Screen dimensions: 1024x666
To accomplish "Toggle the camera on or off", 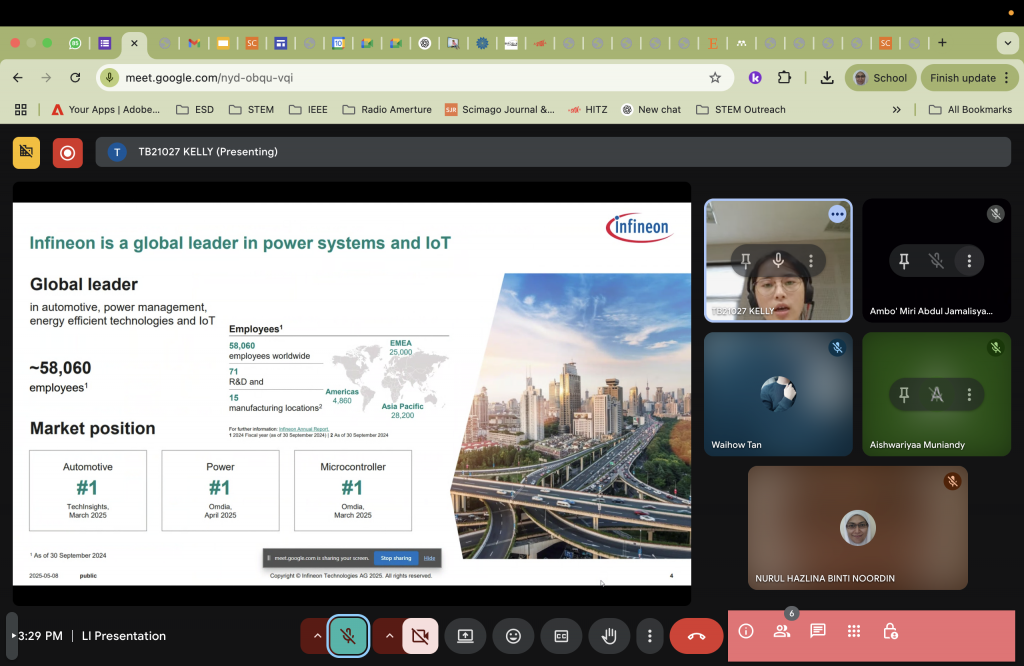I will click(x=420, y=635).
